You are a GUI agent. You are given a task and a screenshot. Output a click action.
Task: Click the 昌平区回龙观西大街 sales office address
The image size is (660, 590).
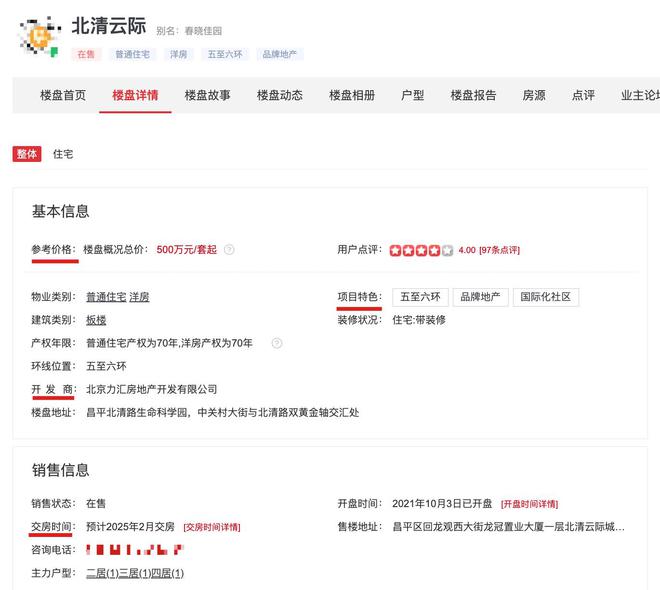tap(508, 526)
